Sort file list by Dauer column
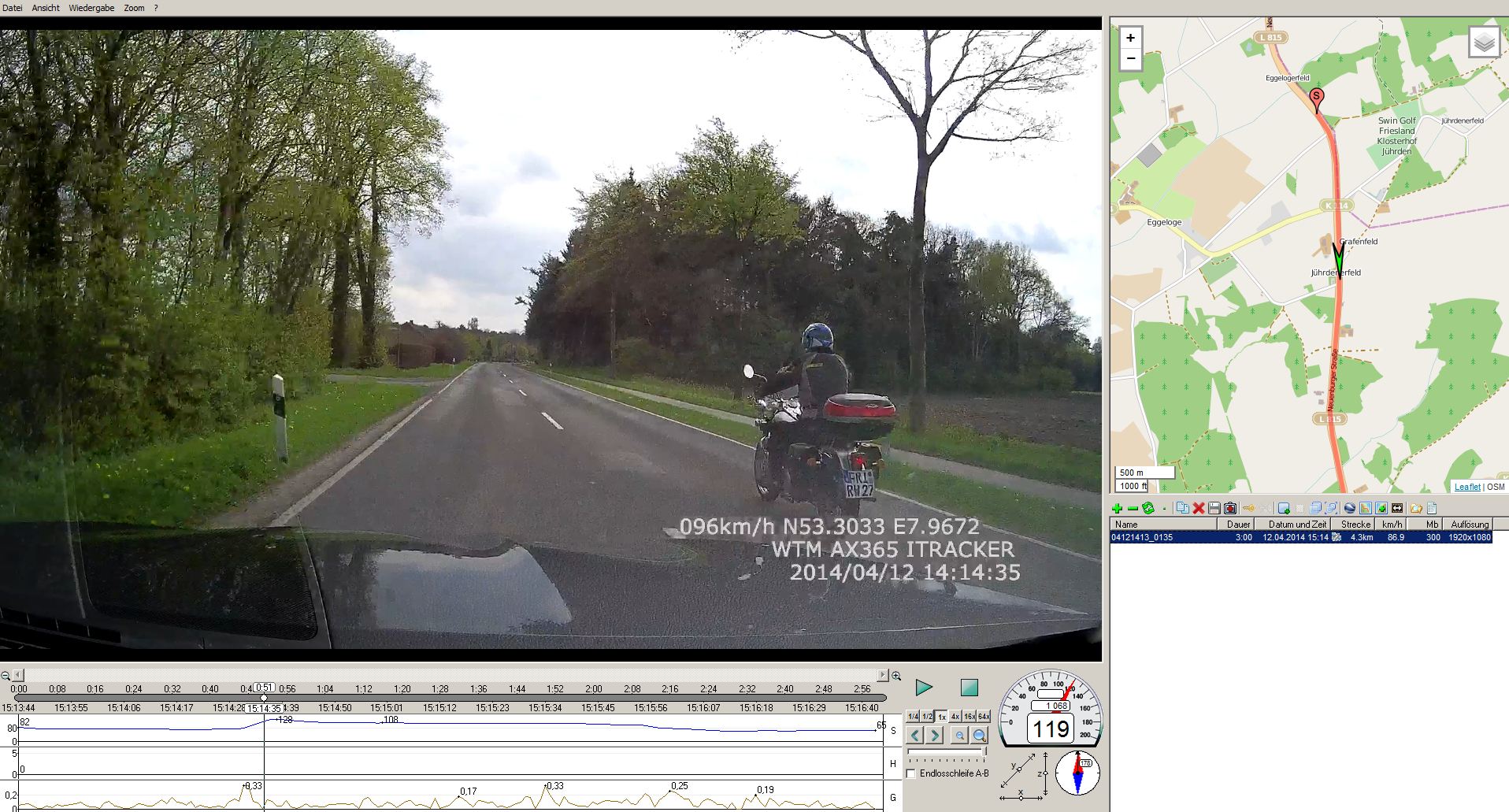This screenshot has height=812, width=1509. tap(1238, 524)
